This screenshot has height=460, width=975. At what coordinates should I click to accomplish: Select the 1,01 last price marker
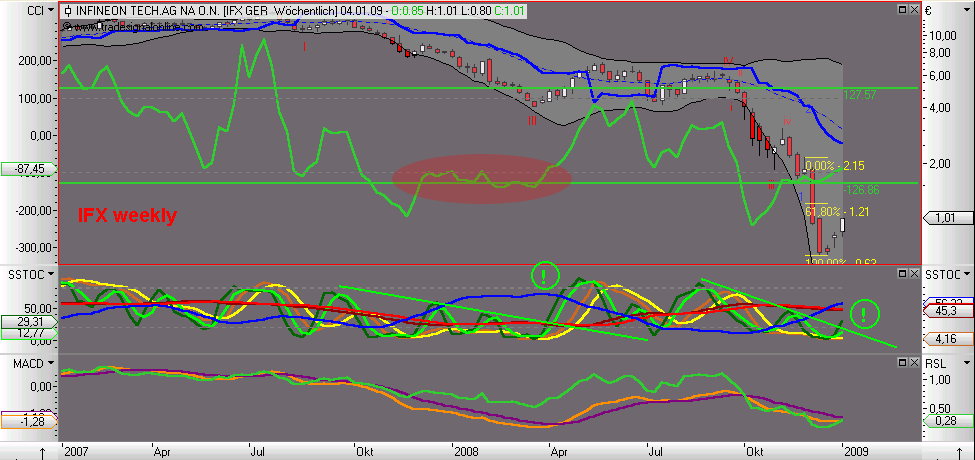[x=948, y=218]
